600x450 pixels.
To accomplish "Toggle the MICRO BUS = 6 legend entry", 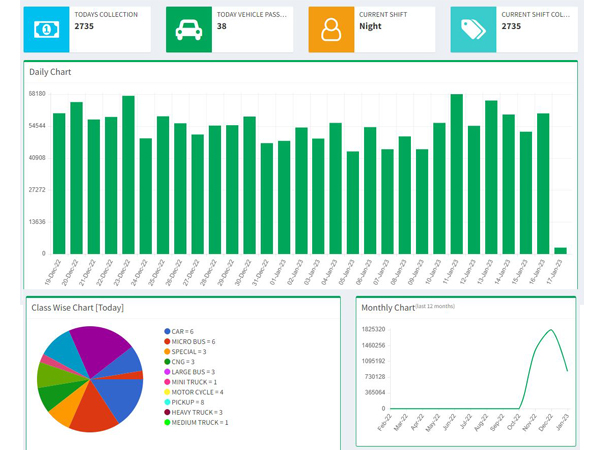I will pyautogui.click(x=191, y=341).
